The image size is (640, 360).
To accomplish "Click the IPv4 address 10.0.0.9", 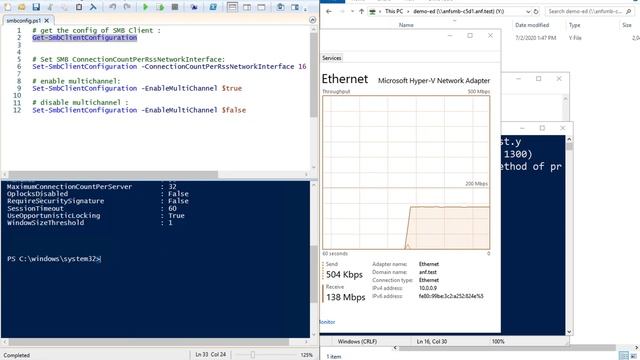I will coord(428,288).
